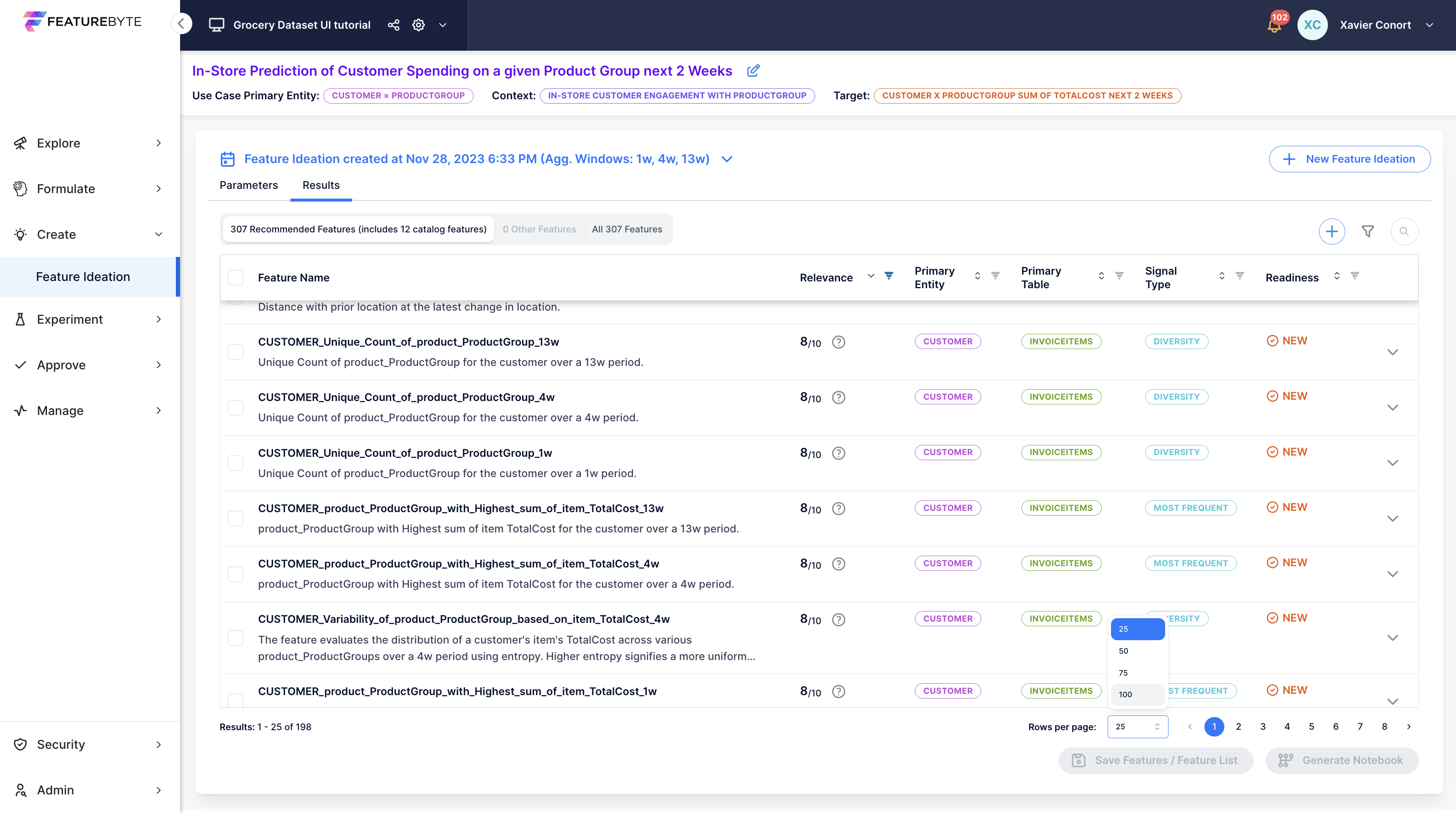
Task: Select All 307 Features tab
Action: tap(627, 229)
